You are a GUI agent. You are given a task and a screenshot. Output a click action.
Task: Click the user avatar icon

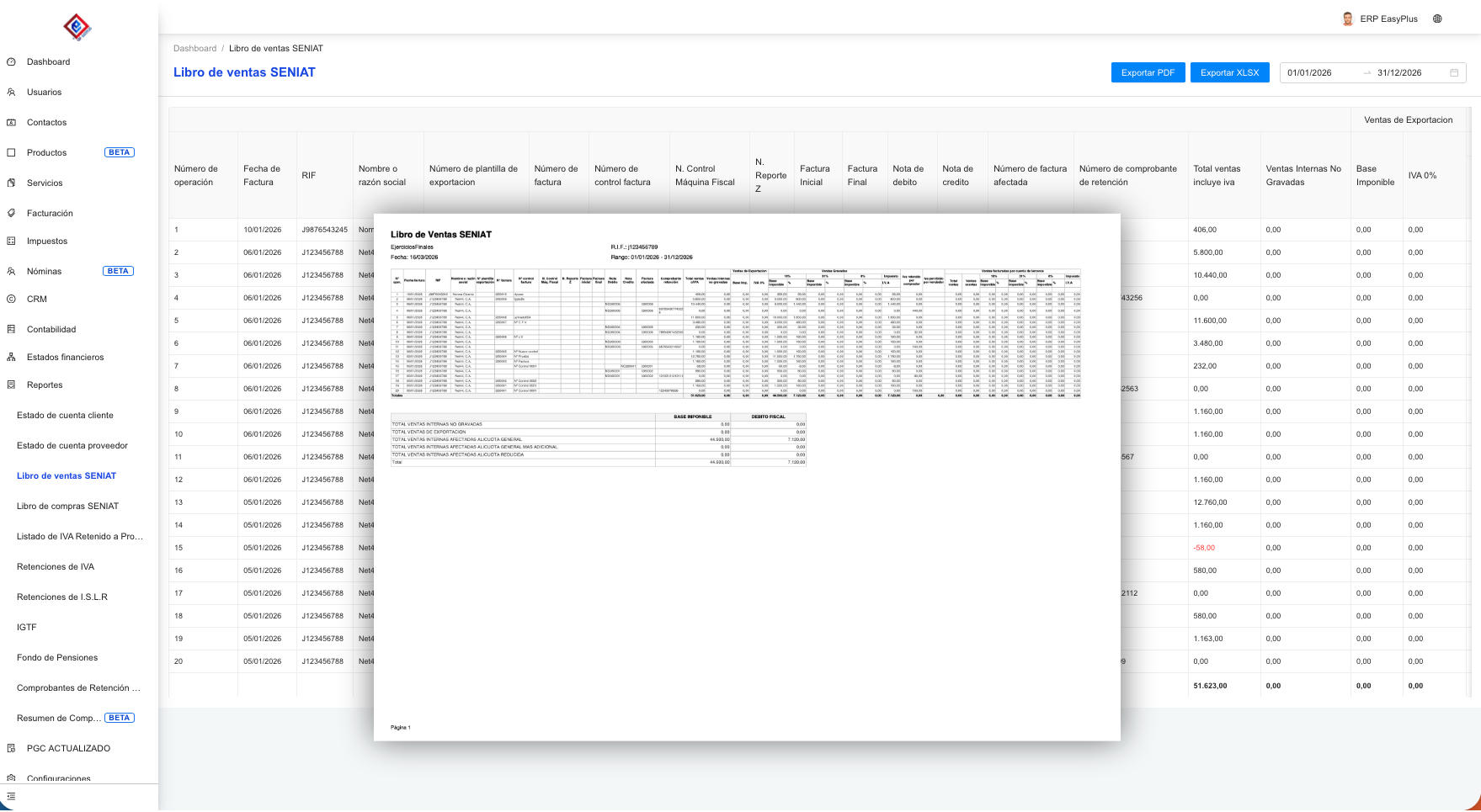pos(1348,19)
